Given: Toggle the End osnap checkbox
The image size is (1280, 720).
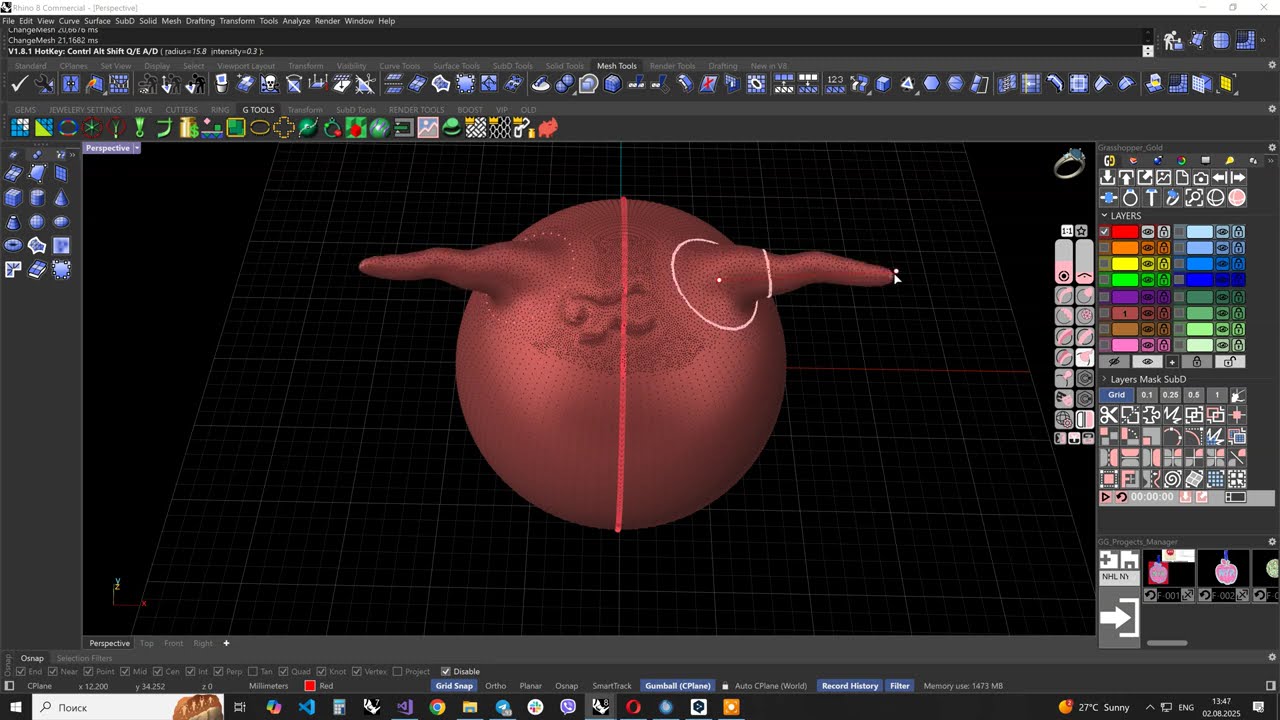Looking at the screenshot, I should pos(21,672).
